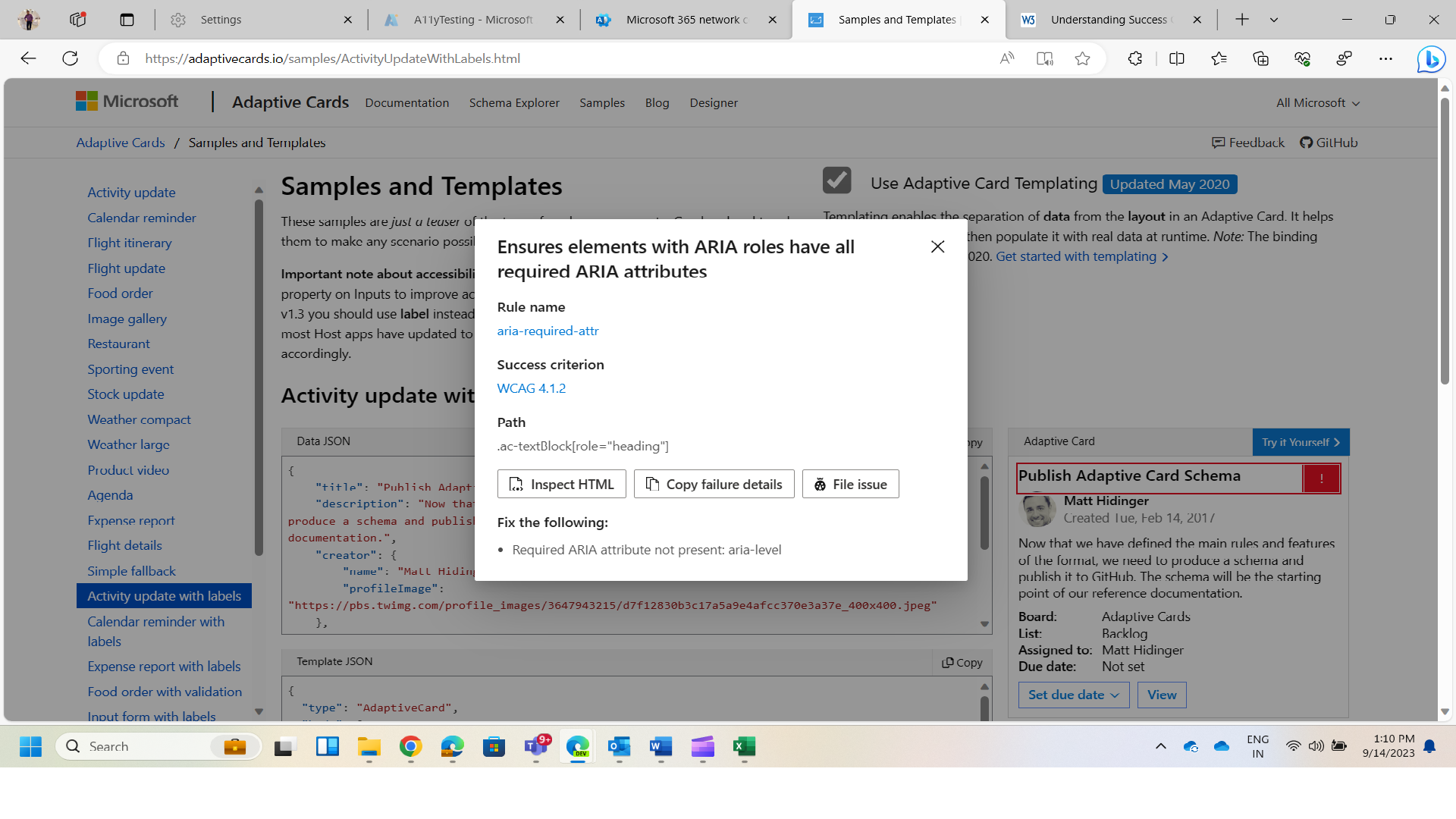The width and height of the screenshot is (1456, 819).
Task: Expand the All Microsoft menu
Action: [x=1317, y=103]
